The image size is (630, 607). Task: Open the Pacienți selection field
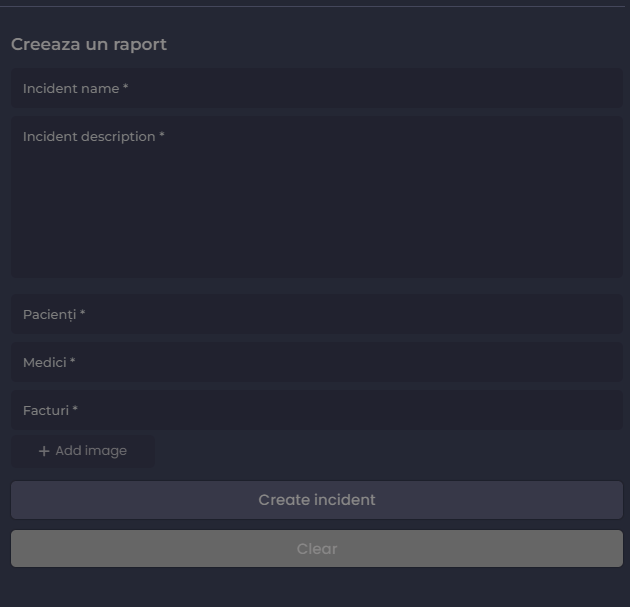click(x=316, y=314)
